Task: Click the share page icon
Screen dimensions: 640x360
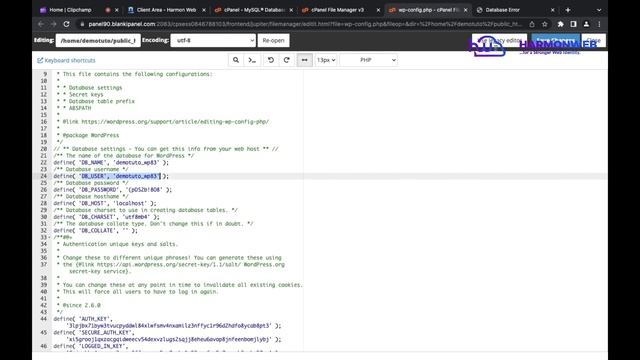Action: tap(532, 24)
